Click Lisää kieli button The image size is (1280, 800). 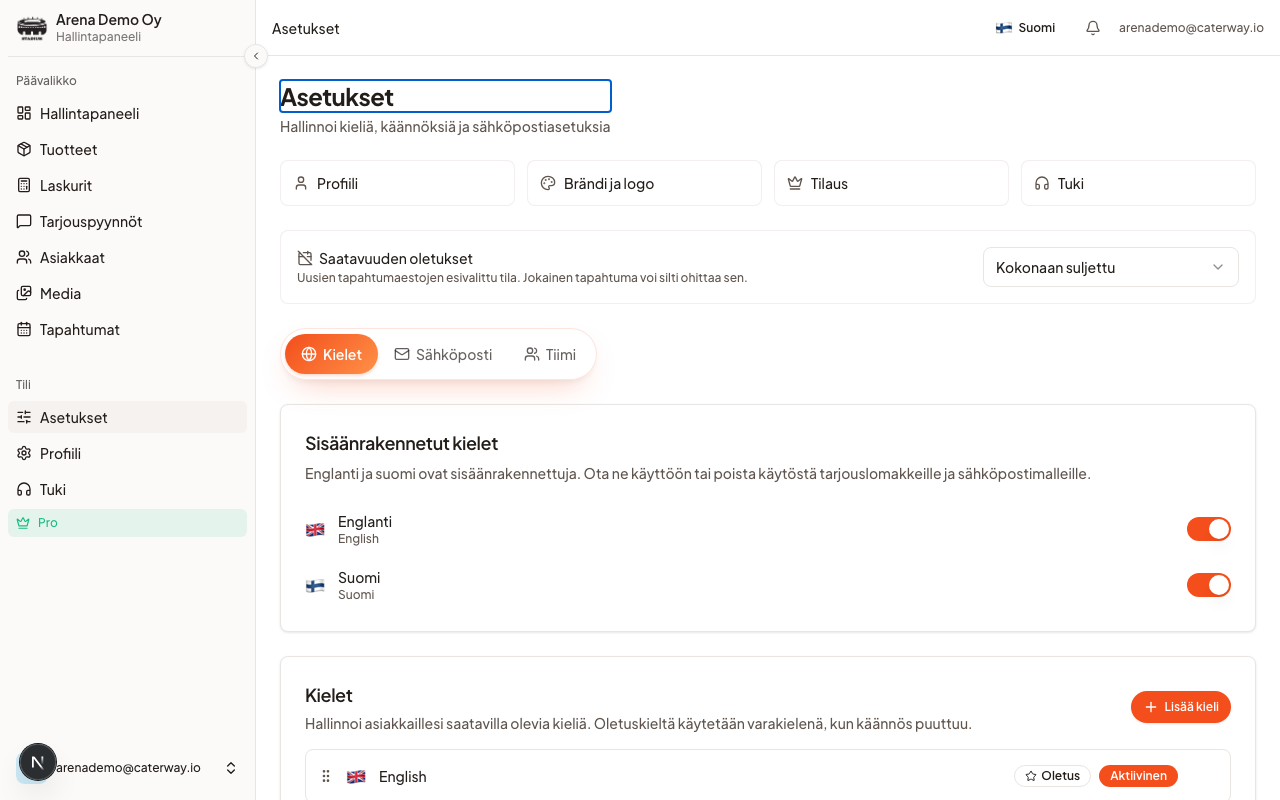[1181, 706]
